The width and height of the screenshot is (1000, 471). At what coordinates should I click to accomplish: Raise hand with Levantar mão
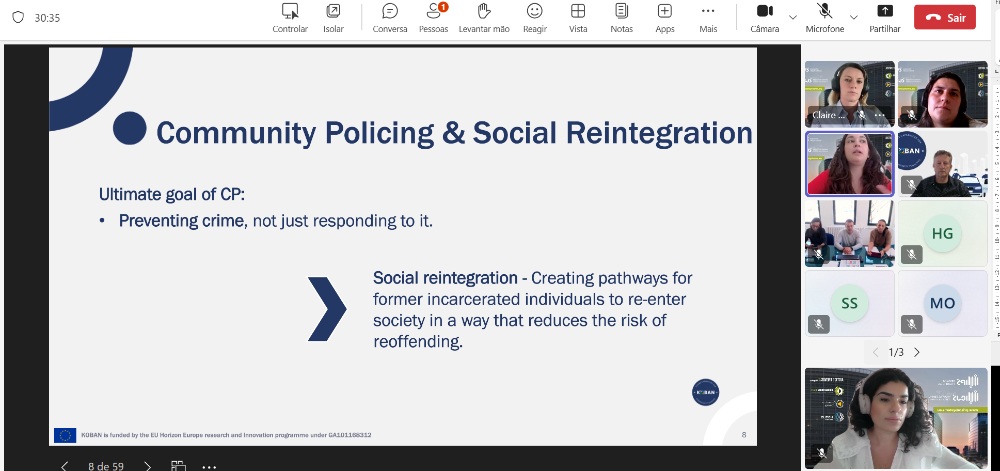click(x=484, y=18)
